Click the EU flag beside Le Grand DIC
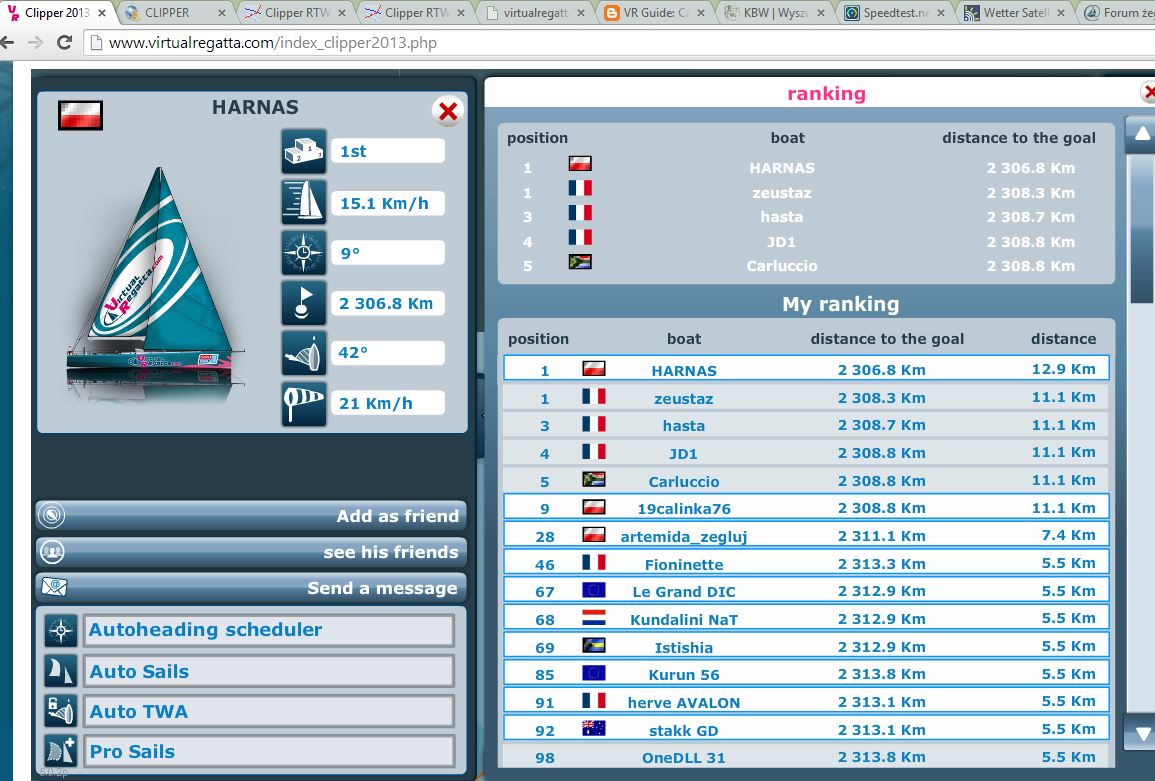Screen dimensions: 1155x781 click(594, 589)
